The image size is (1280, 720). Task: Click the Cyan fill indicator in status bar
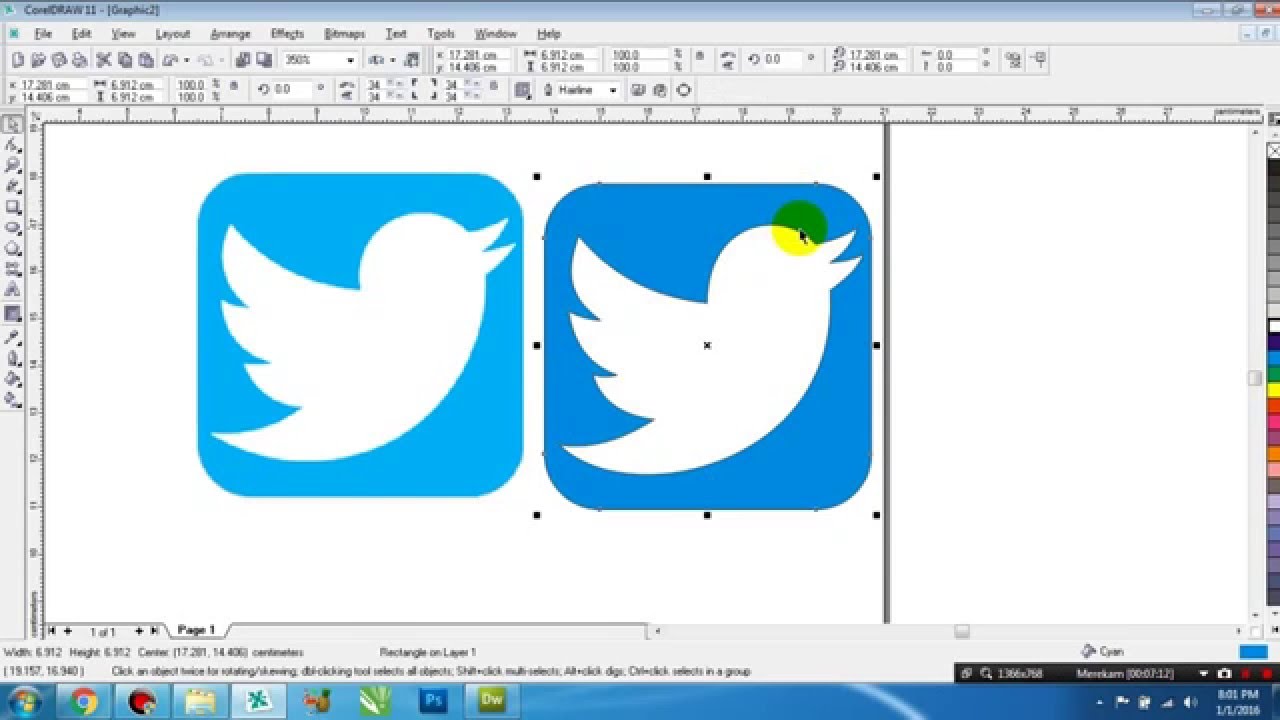1253,652
